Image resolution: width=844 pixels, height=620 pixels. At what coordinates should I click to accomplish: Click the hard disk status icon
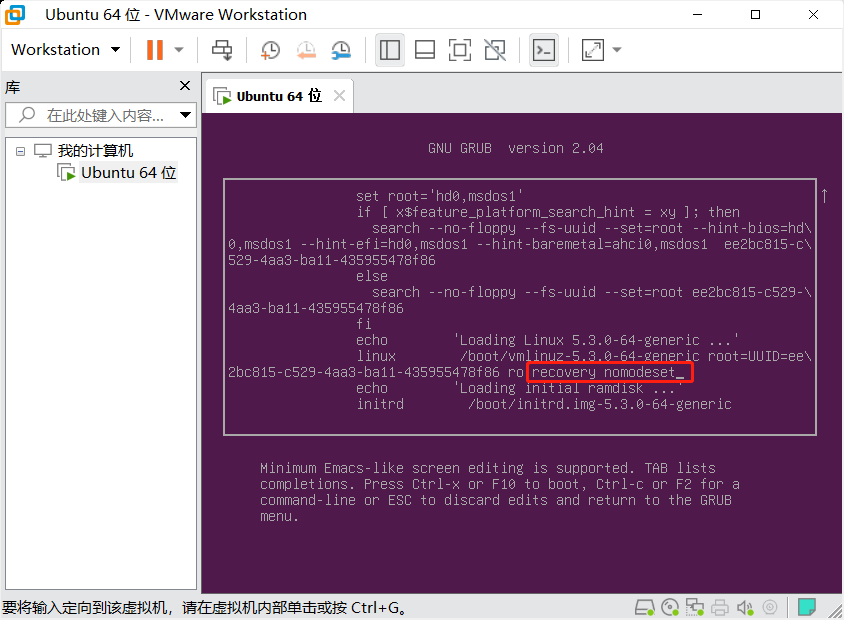click(645, 606)
